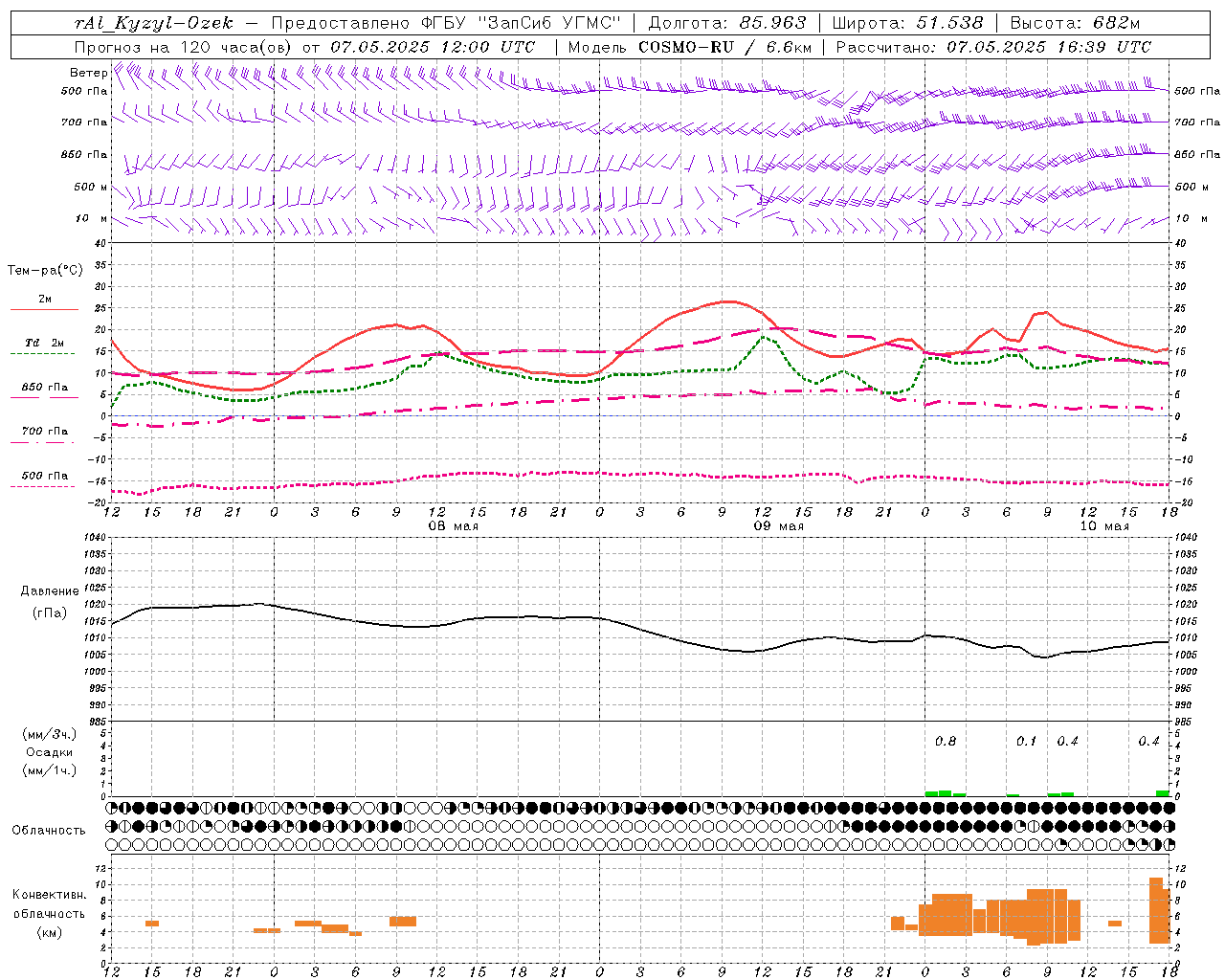This screenshot has width=1225, height=980.
Task: Click the 500 гПа label in the temperature legend
Action: click(x=45, y=476)
